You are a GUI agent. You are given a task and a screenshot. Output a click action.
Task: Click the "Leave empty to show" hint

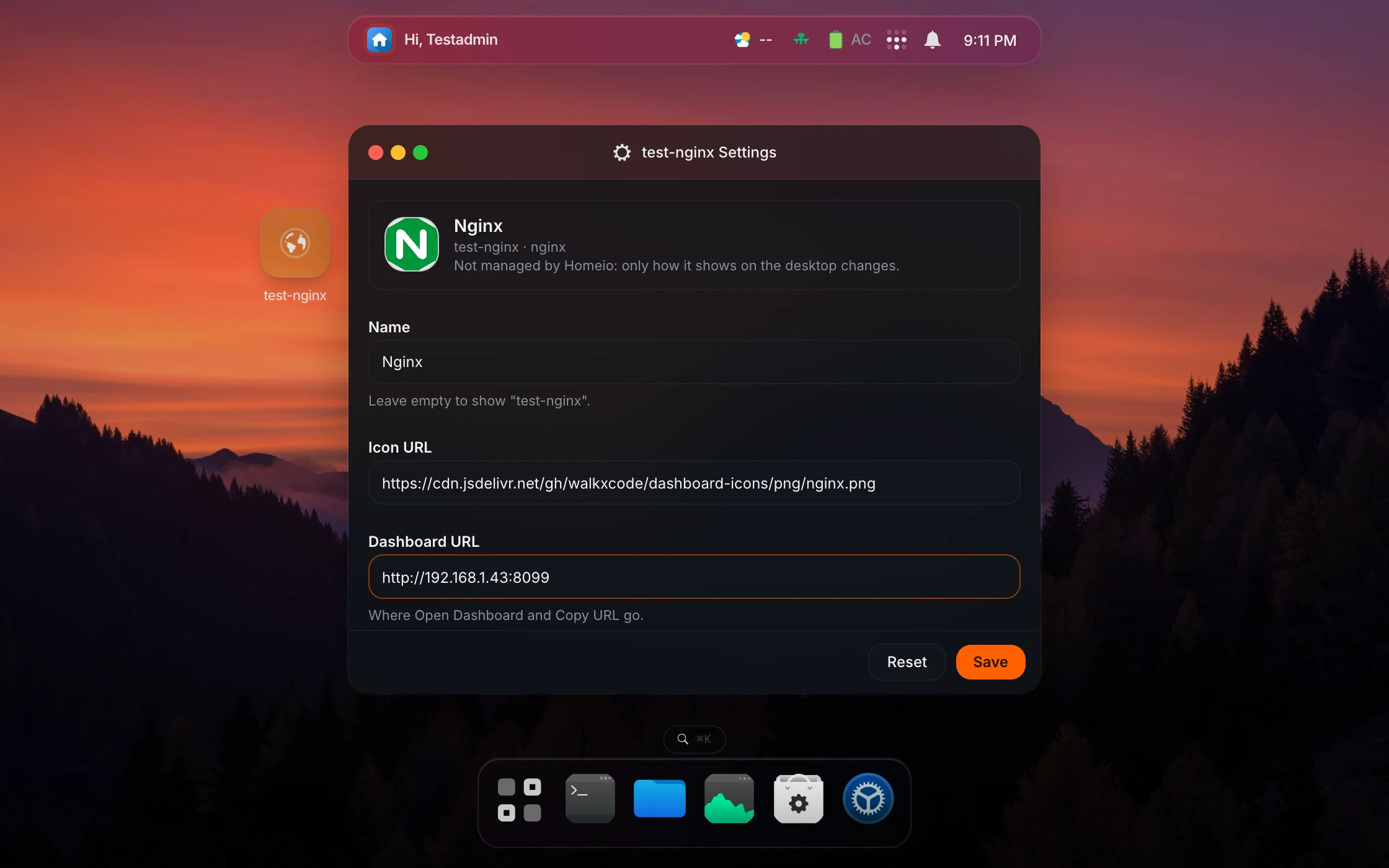(x=479, y=401)
